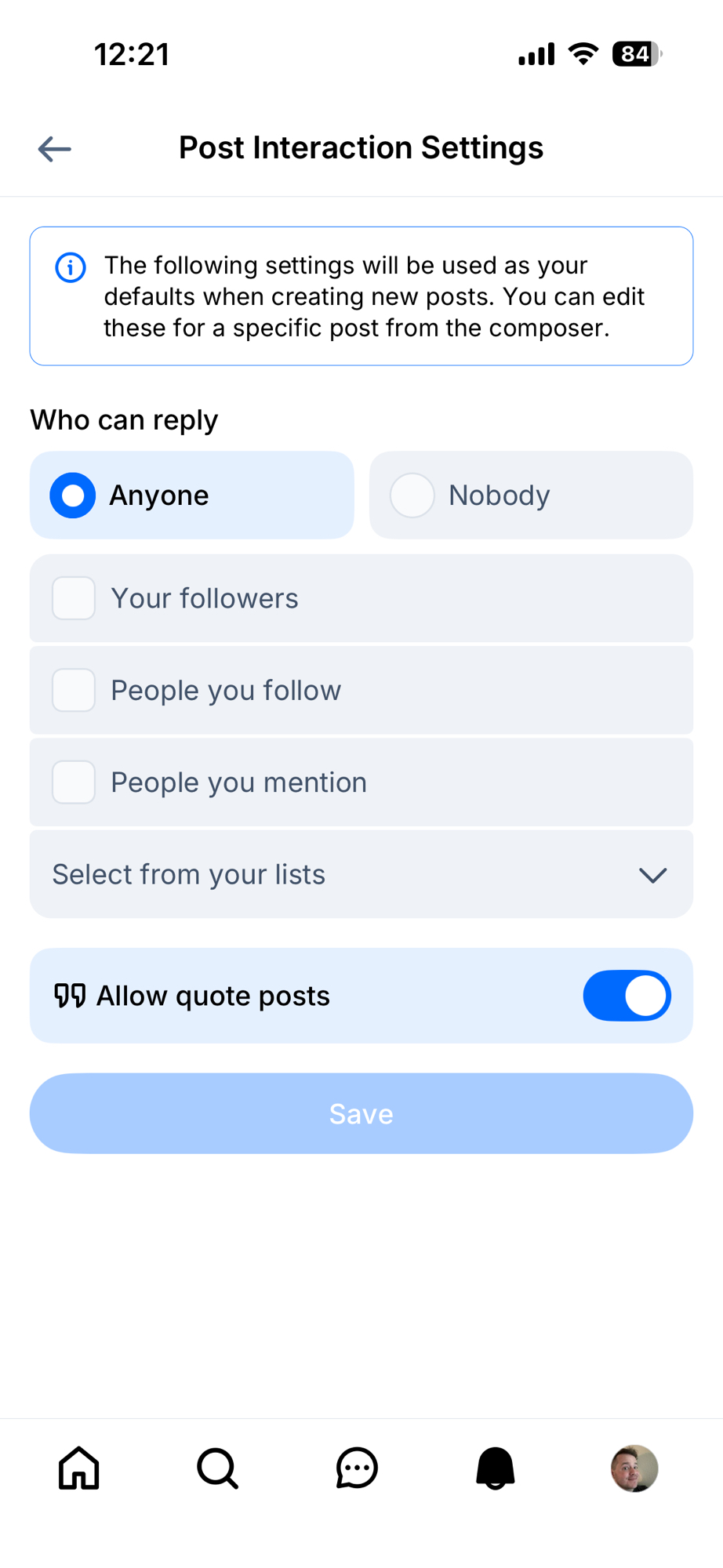Tap the battery indicator in status bar

tap(637, 54)
